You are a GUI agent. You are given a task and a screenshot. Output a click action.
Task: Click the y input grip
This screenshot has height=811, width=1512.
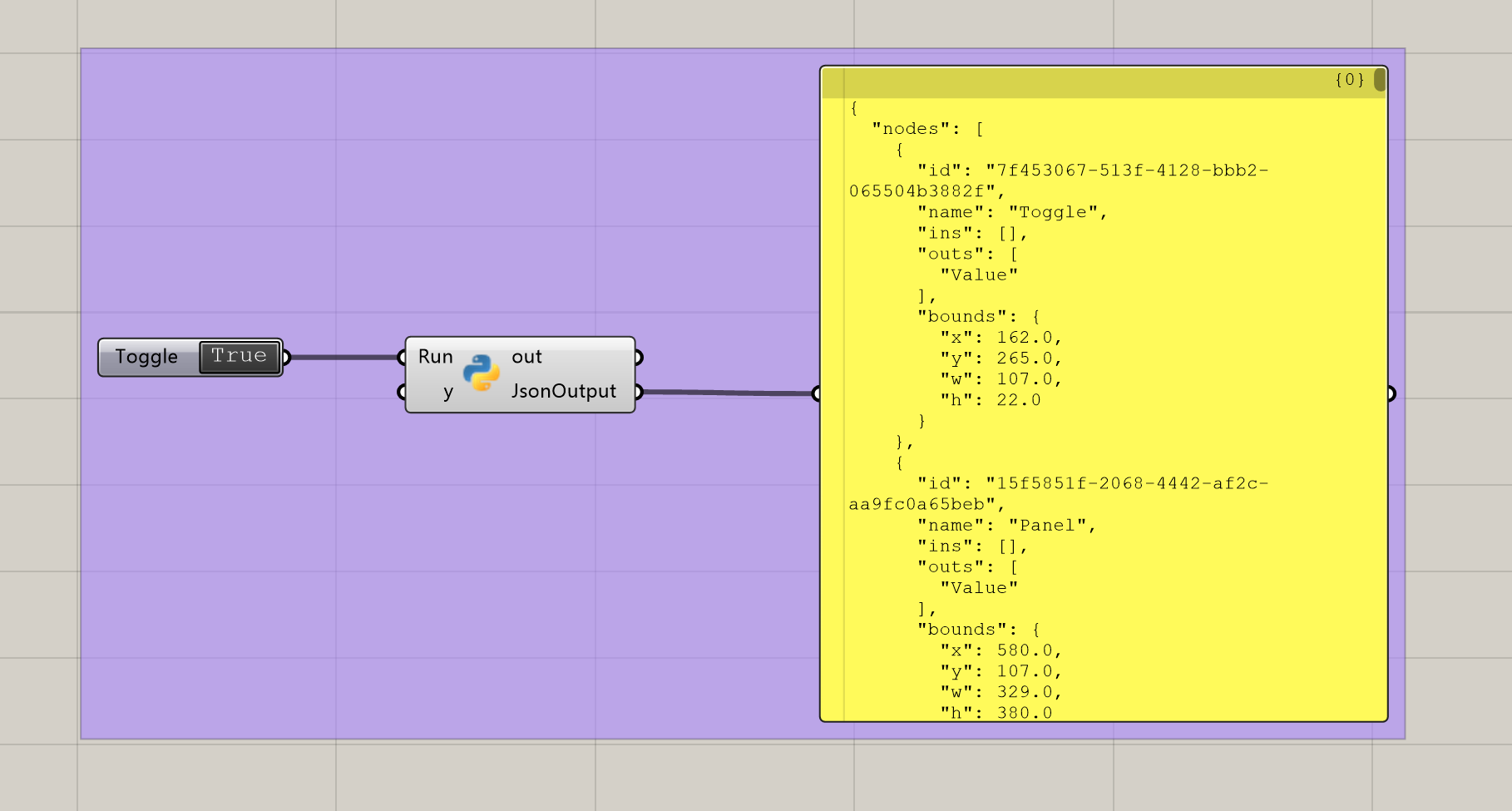point(402,392)
